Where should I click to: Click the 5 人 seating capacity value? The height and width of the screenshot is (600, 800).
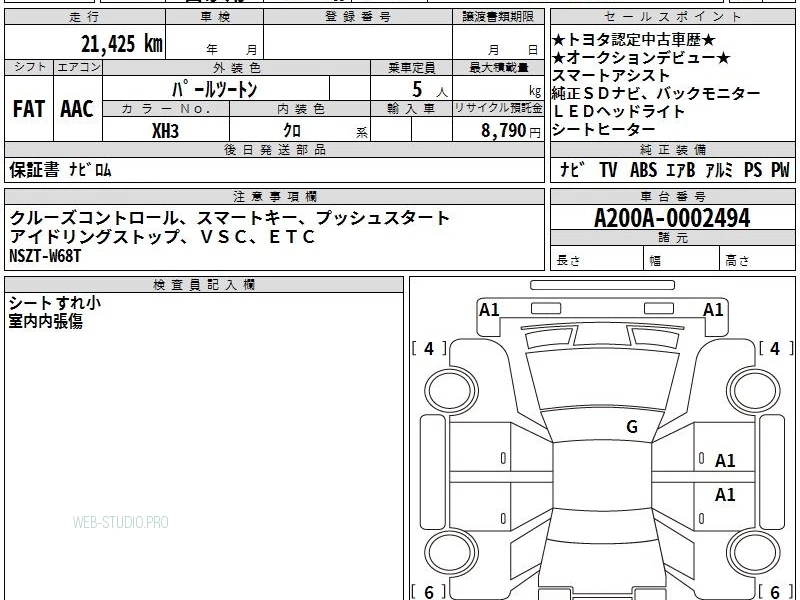pos(429,90)
